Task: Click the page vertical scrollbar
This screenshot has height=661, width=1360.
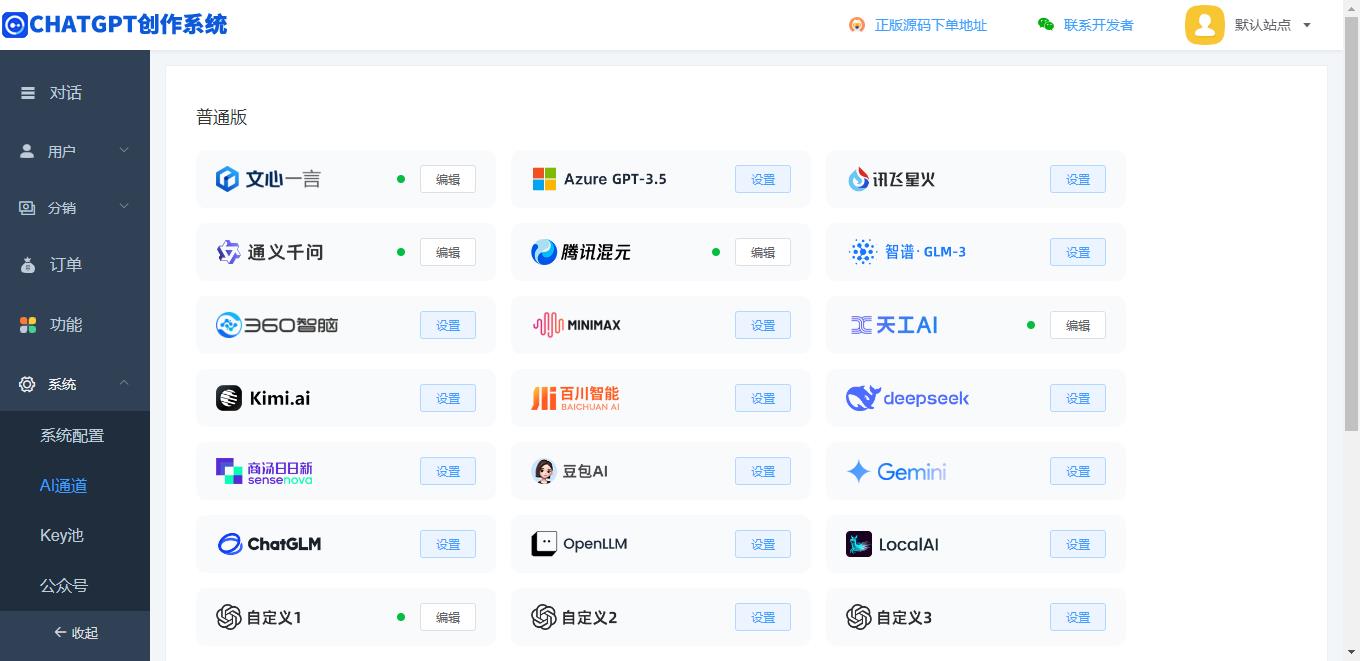Action: [x=1351, y=225]
